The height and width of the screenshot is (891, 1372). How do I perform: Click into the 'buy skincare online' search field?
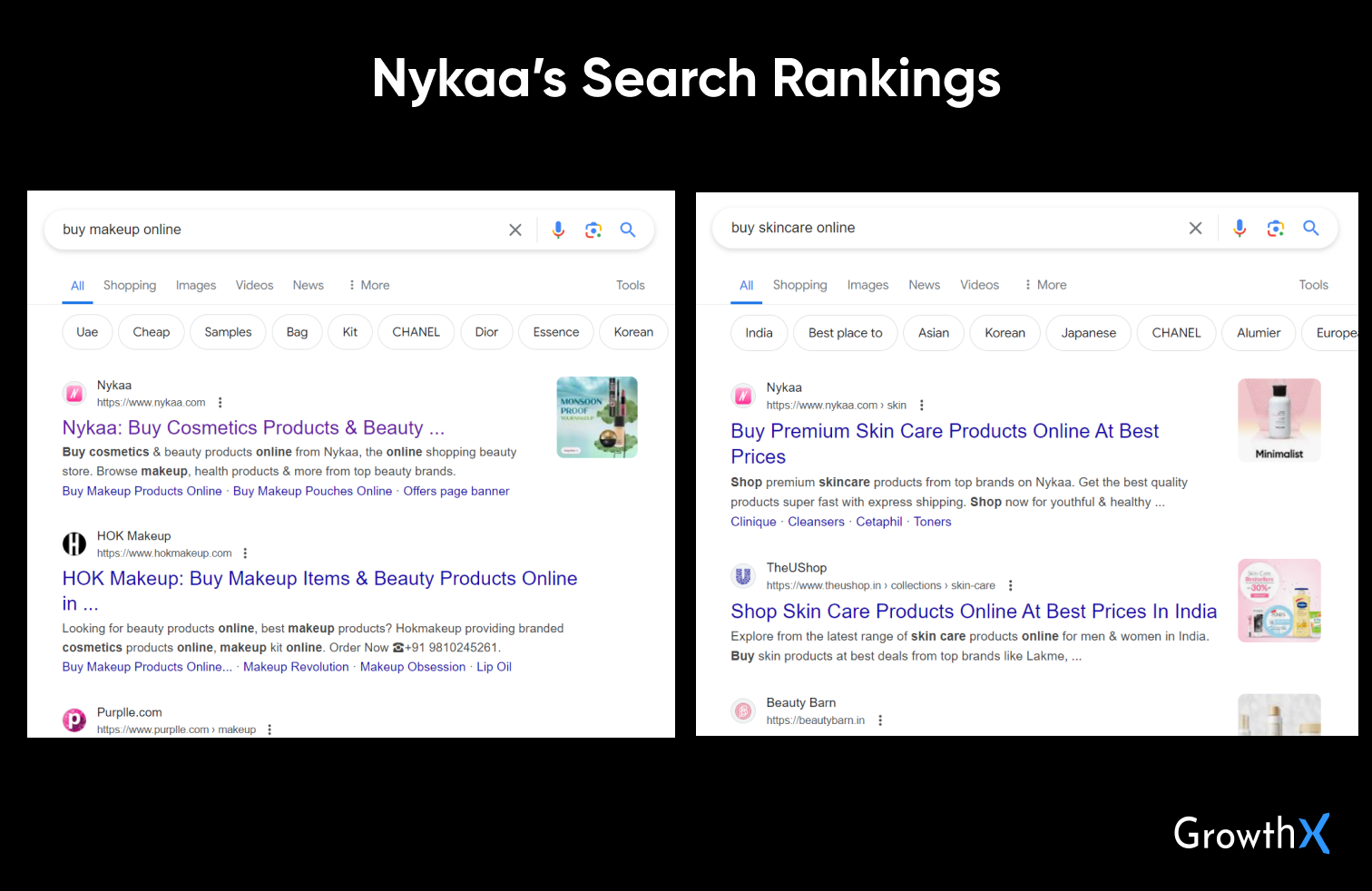click(x=944, y=229)
